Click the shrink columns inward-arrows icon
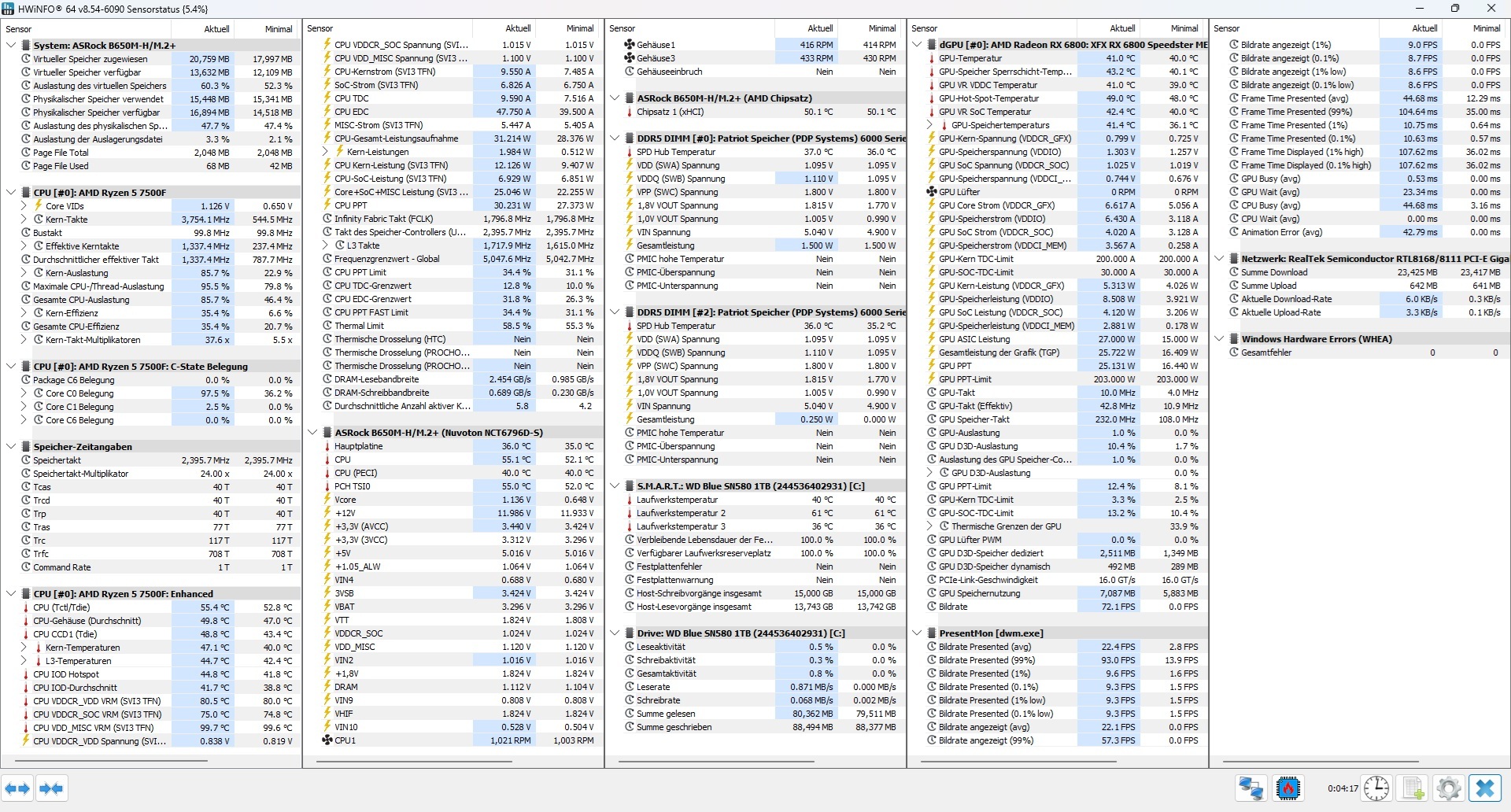The height and width of the screenshot is (812, 1511). click(x=51, y=788)
